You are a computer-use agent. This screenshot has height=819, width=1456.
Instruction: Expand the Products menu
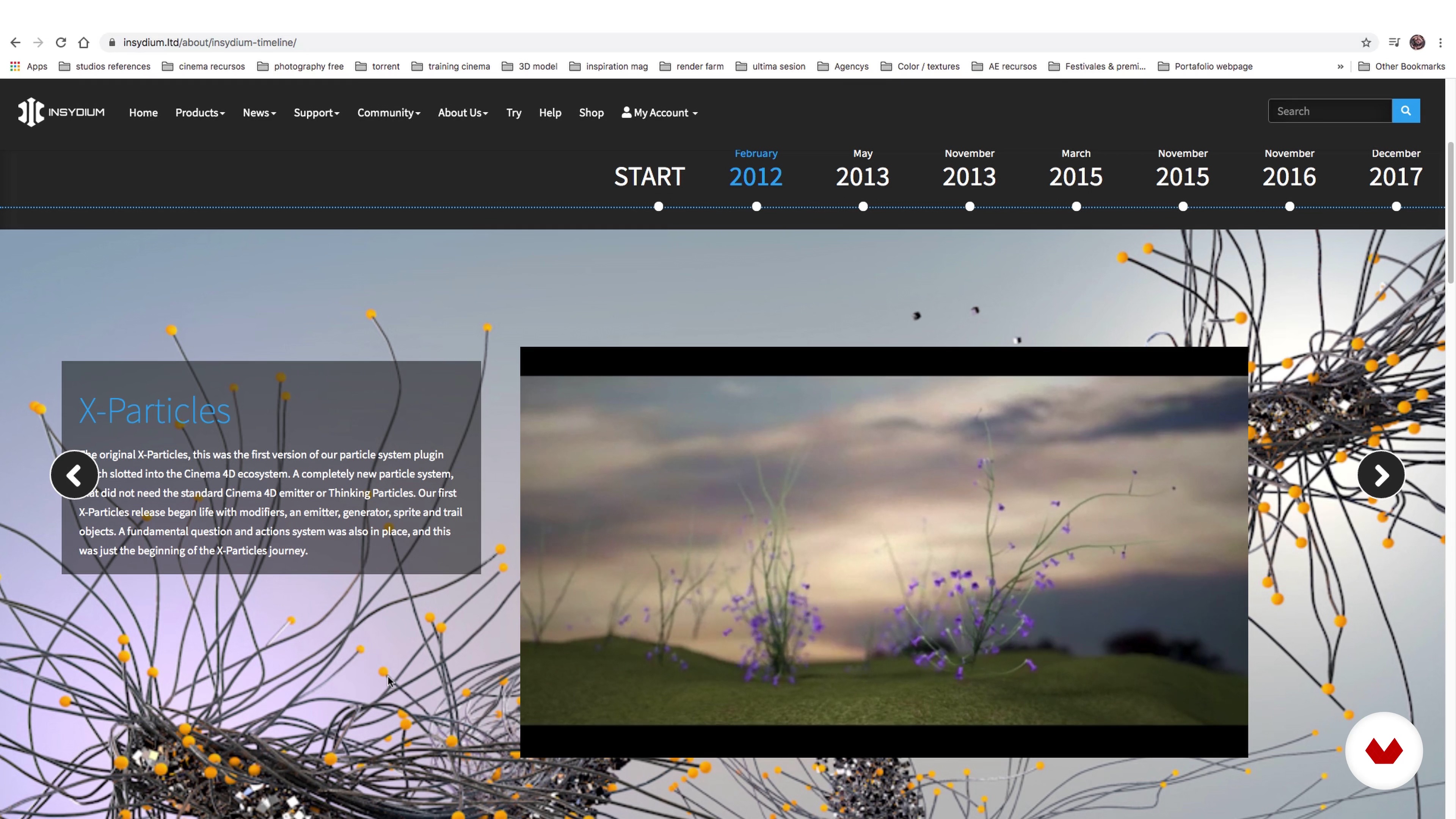tap(200, 113)
